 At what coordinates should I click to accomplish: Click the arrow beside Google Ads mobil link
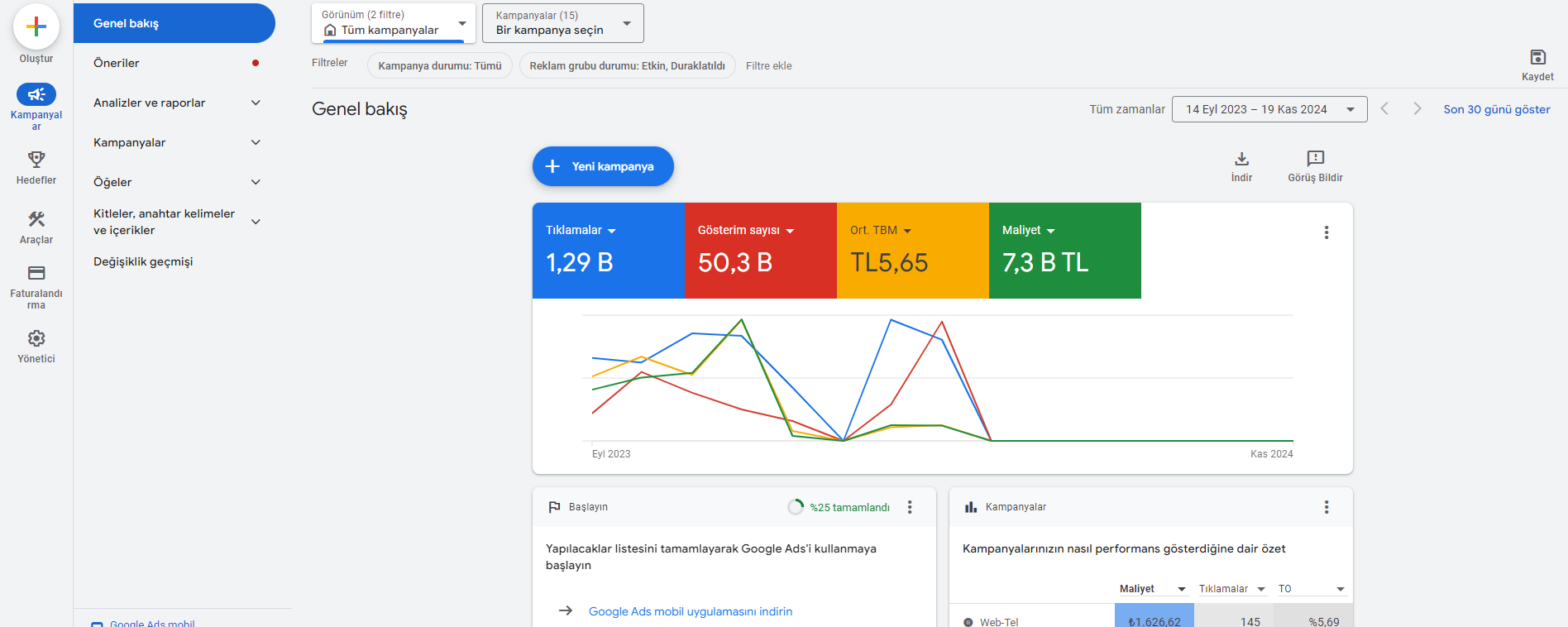[x=566, y=611]
